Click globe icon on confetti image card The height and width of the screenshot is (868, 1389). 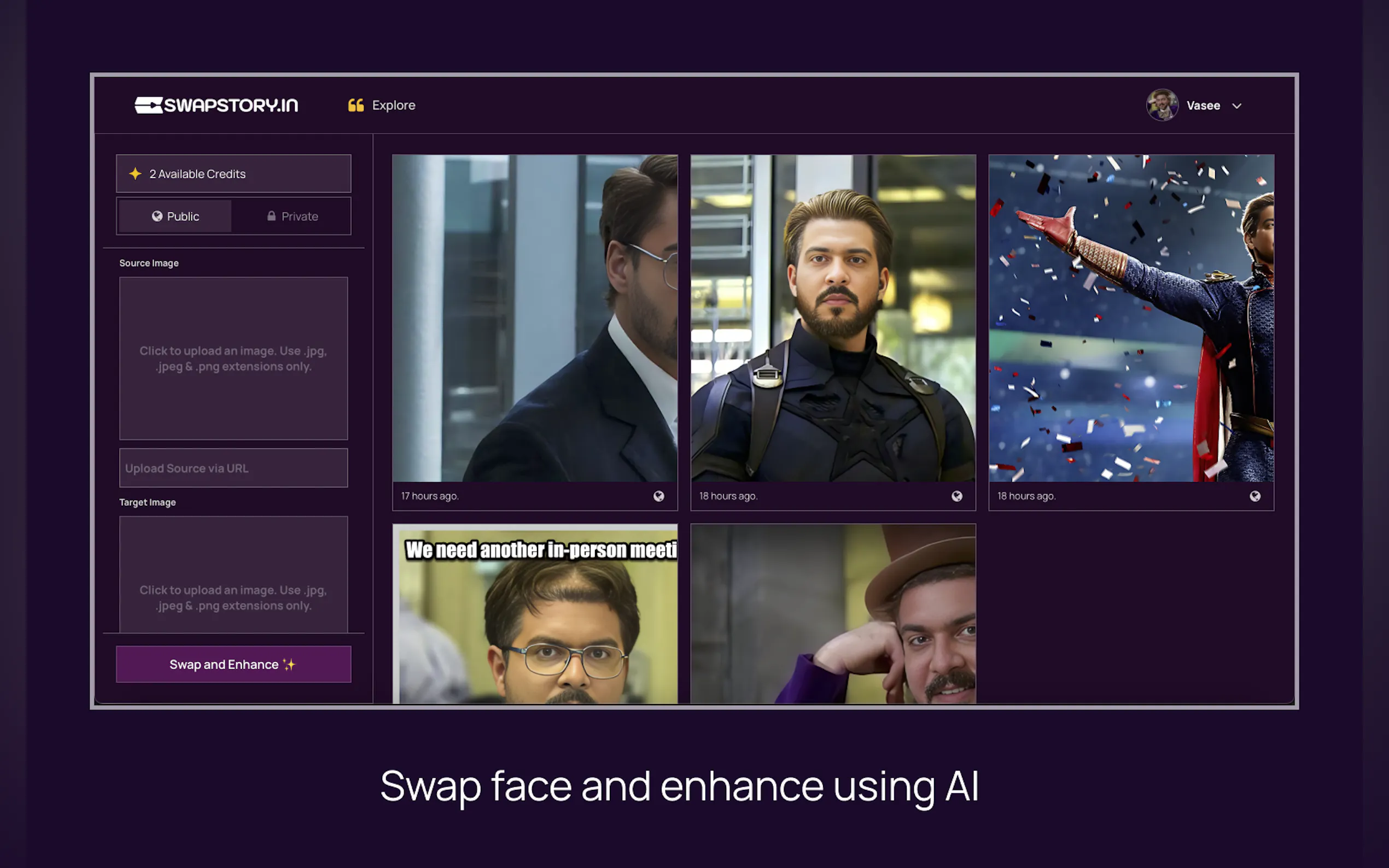1254,496
